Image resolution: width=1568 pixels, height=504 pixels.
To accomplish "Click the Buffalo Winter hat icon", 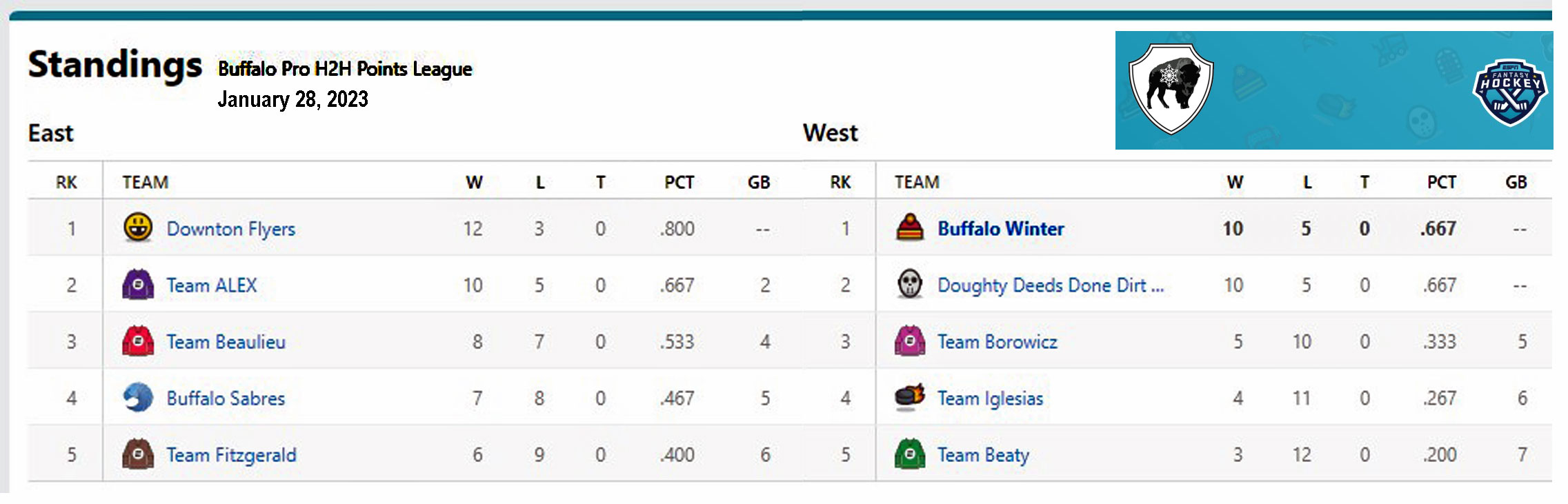I will click(x=909, y=228).
